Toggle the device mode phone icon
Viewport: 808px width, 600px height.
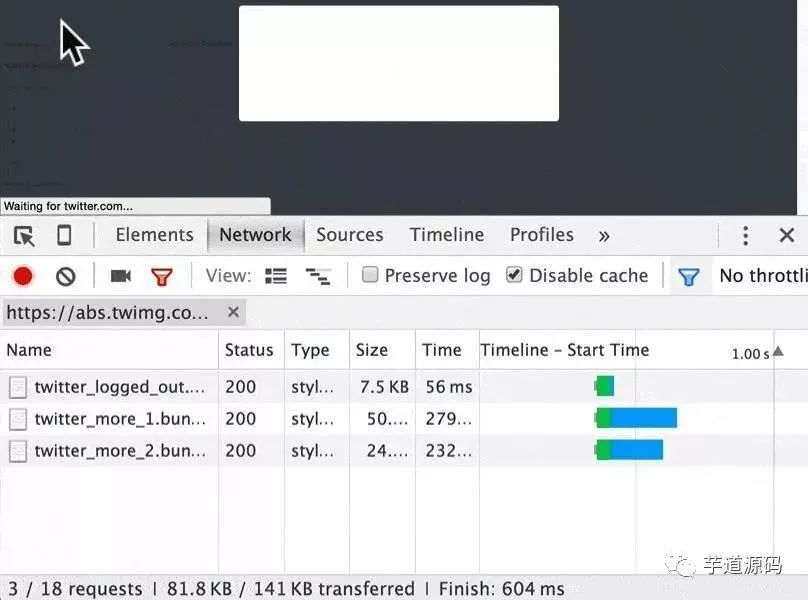[64, 236]
